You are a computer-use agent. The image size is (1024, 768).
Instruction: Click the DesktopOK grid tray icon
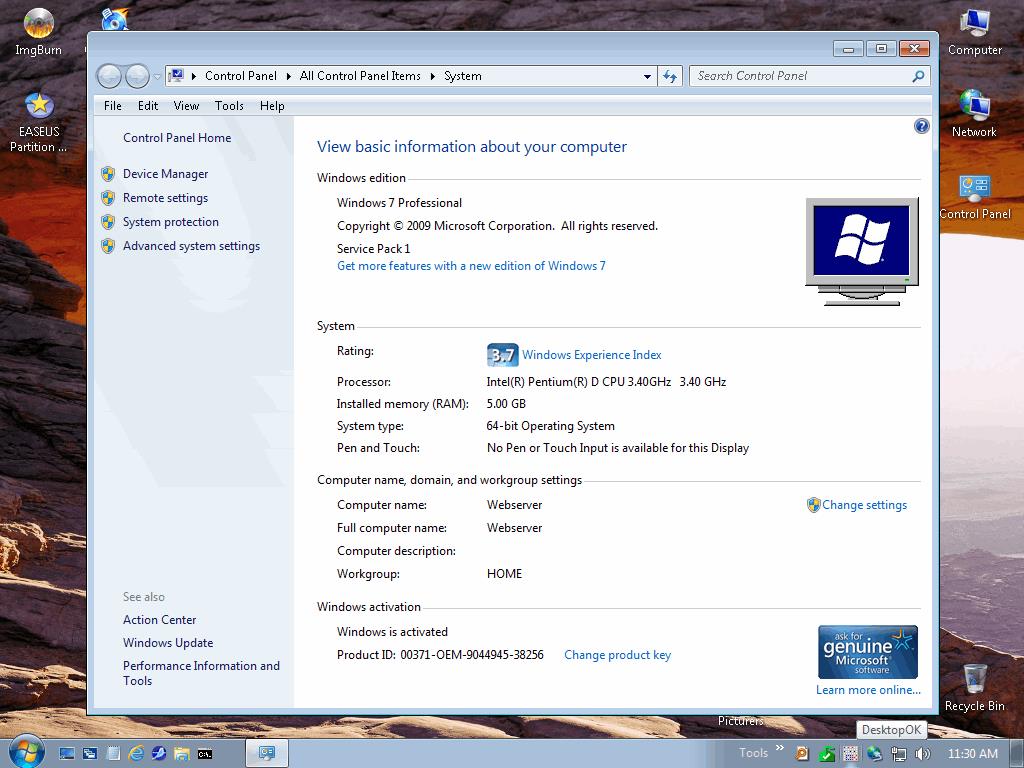(850, 754)
